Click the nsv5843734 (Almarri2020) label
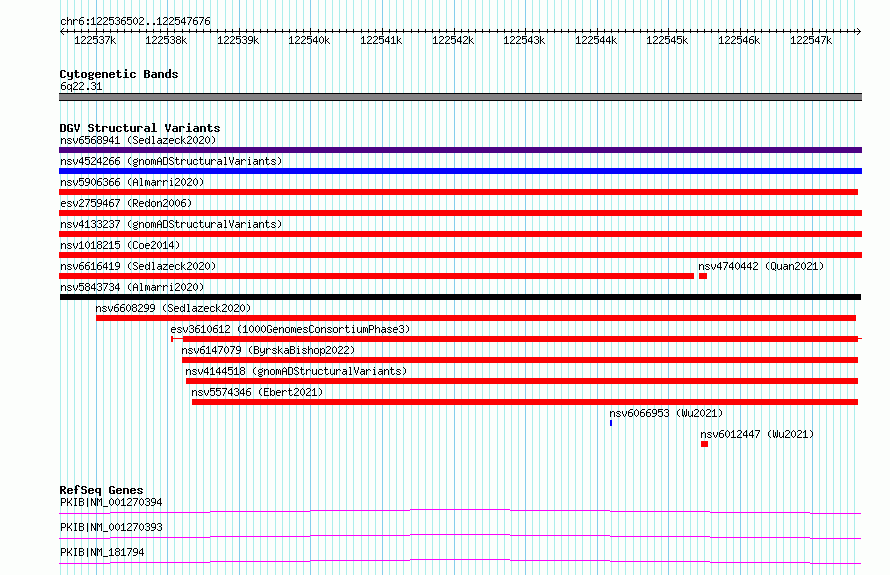The height and width of the screenshot is (575, 890). (132, 287)
